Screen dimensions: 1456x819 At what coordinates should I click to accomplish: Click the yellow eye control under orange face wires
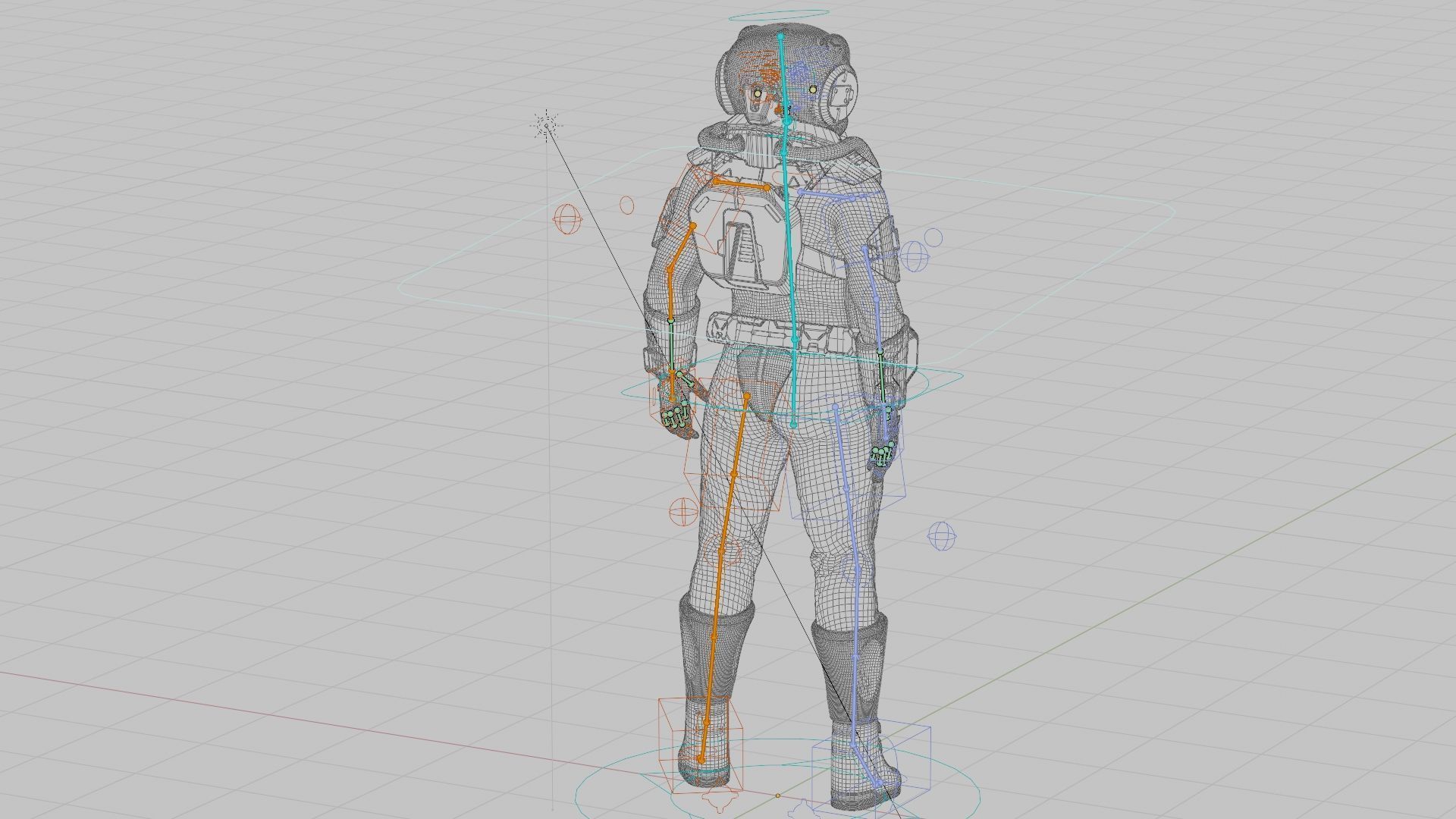pos(758,93)
